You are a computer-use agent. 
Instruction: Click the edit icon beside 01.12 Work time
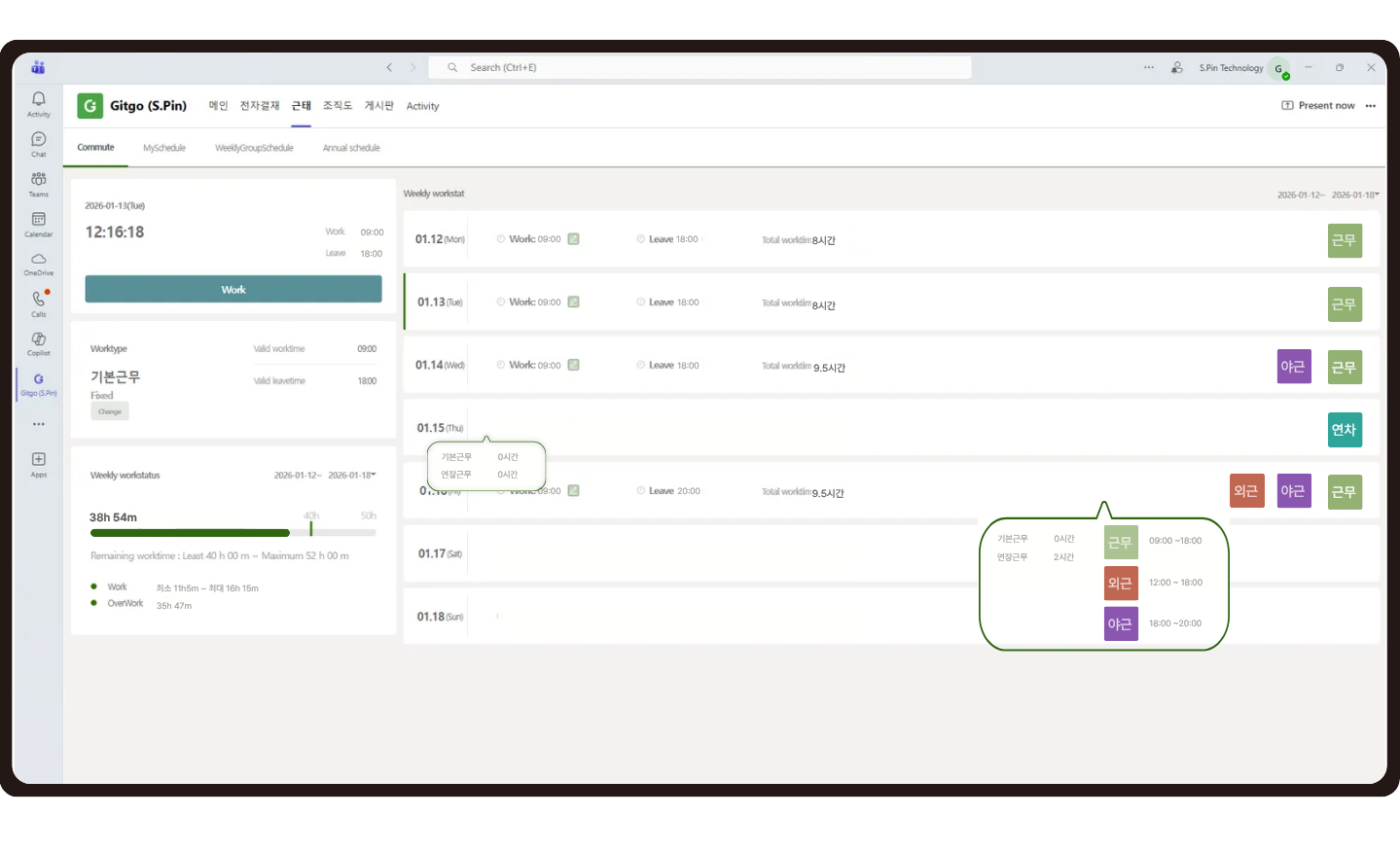pyautogui.click(x=574, y=239)
